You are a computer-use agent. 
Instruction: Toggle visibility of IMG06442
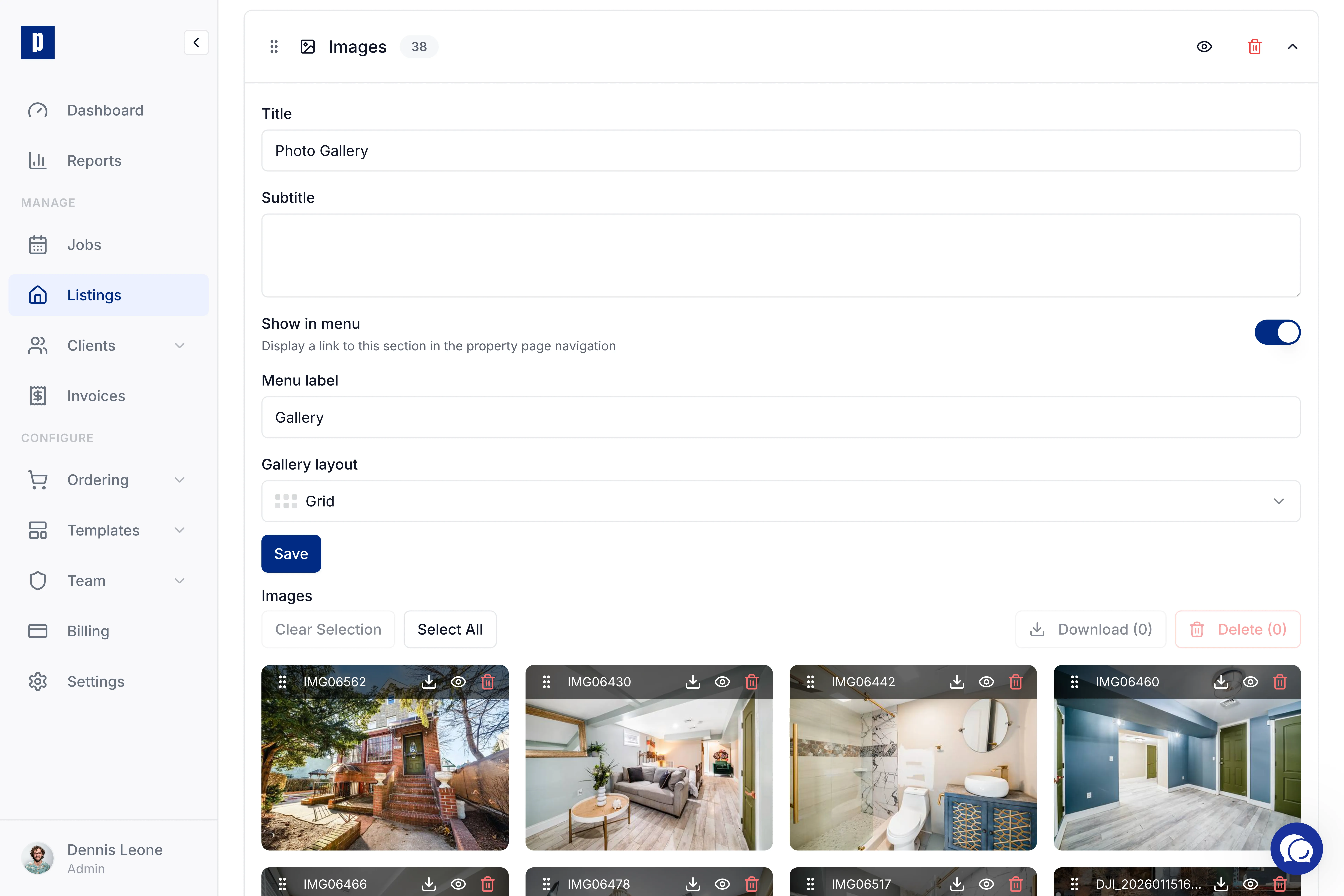(986, 682)
